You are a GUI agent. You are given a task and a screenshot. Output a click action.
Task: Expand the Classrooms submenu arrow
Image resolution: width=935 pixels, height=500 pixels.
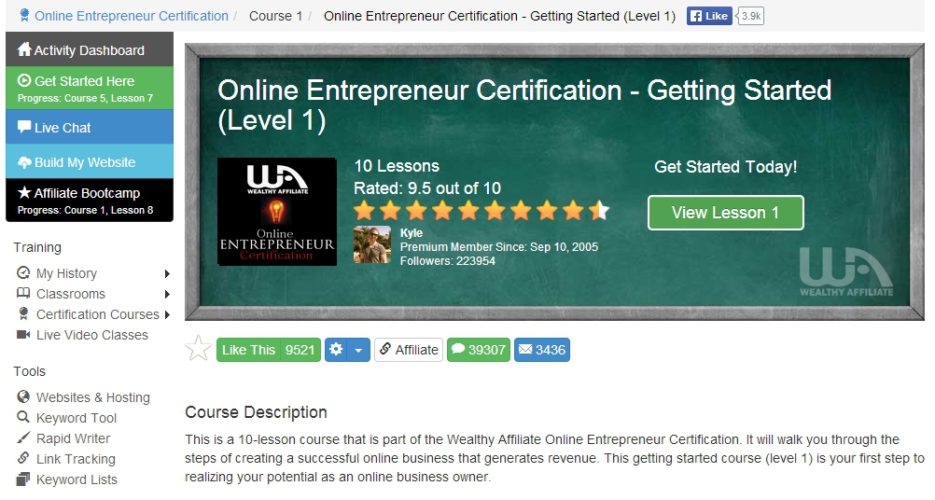click(167, 294)
